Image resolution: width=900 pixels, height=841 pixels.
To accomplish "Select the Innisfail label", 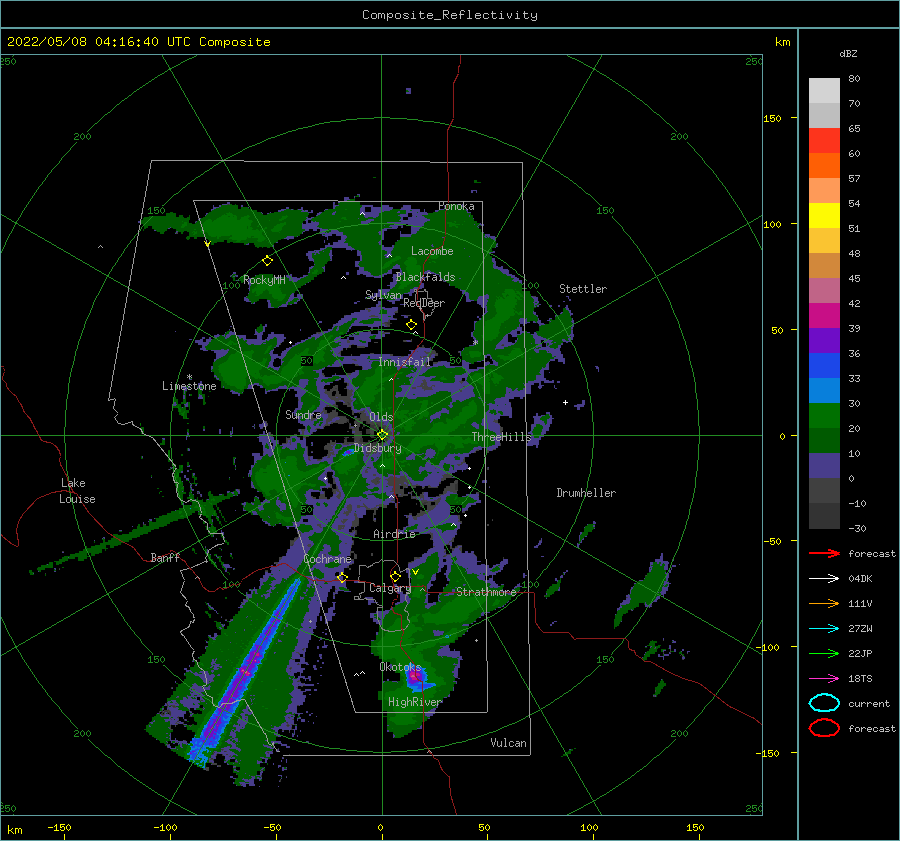I will coord(404,362).
